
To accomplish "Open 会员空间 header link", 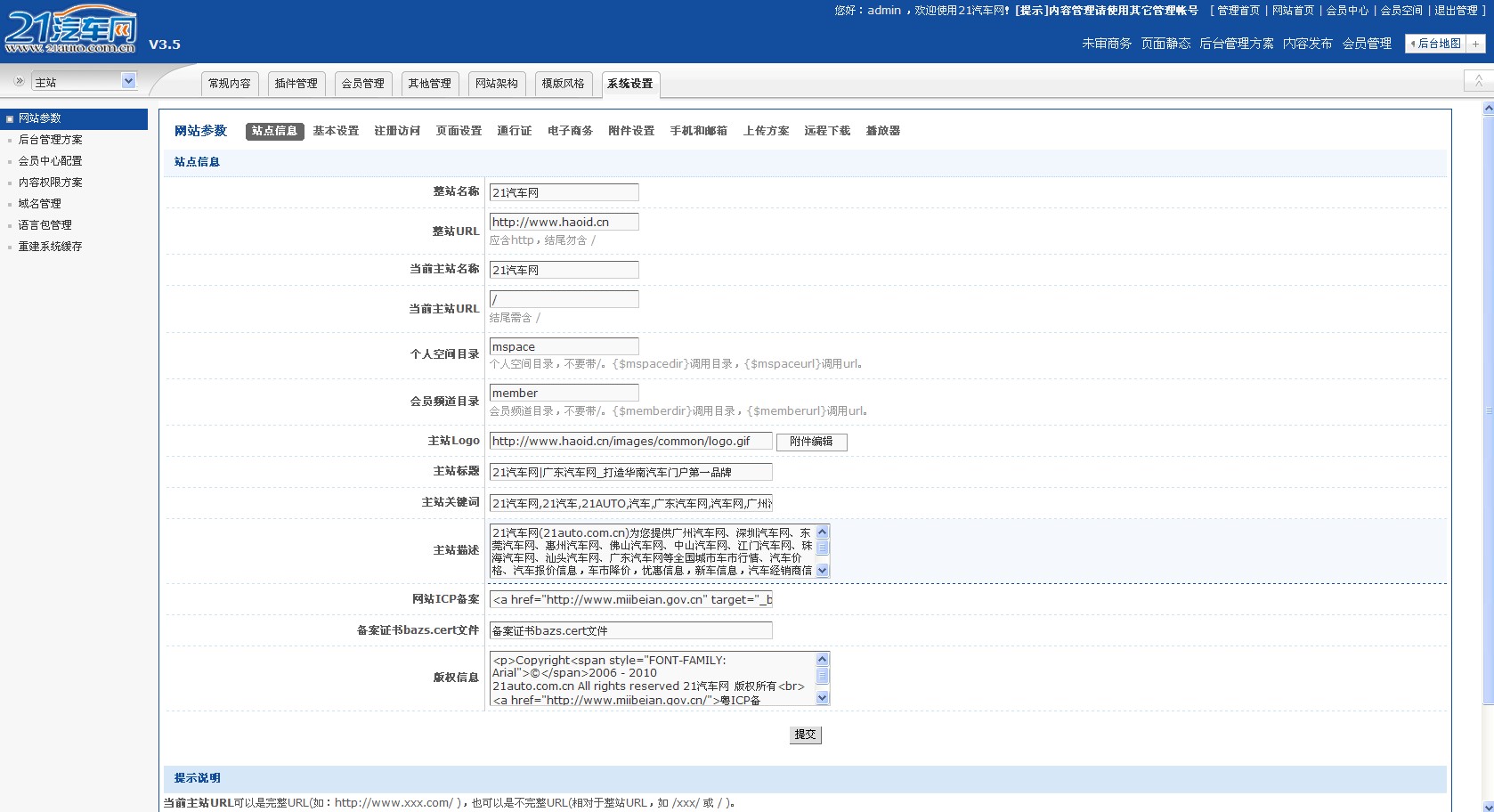I will [1401, 11].
